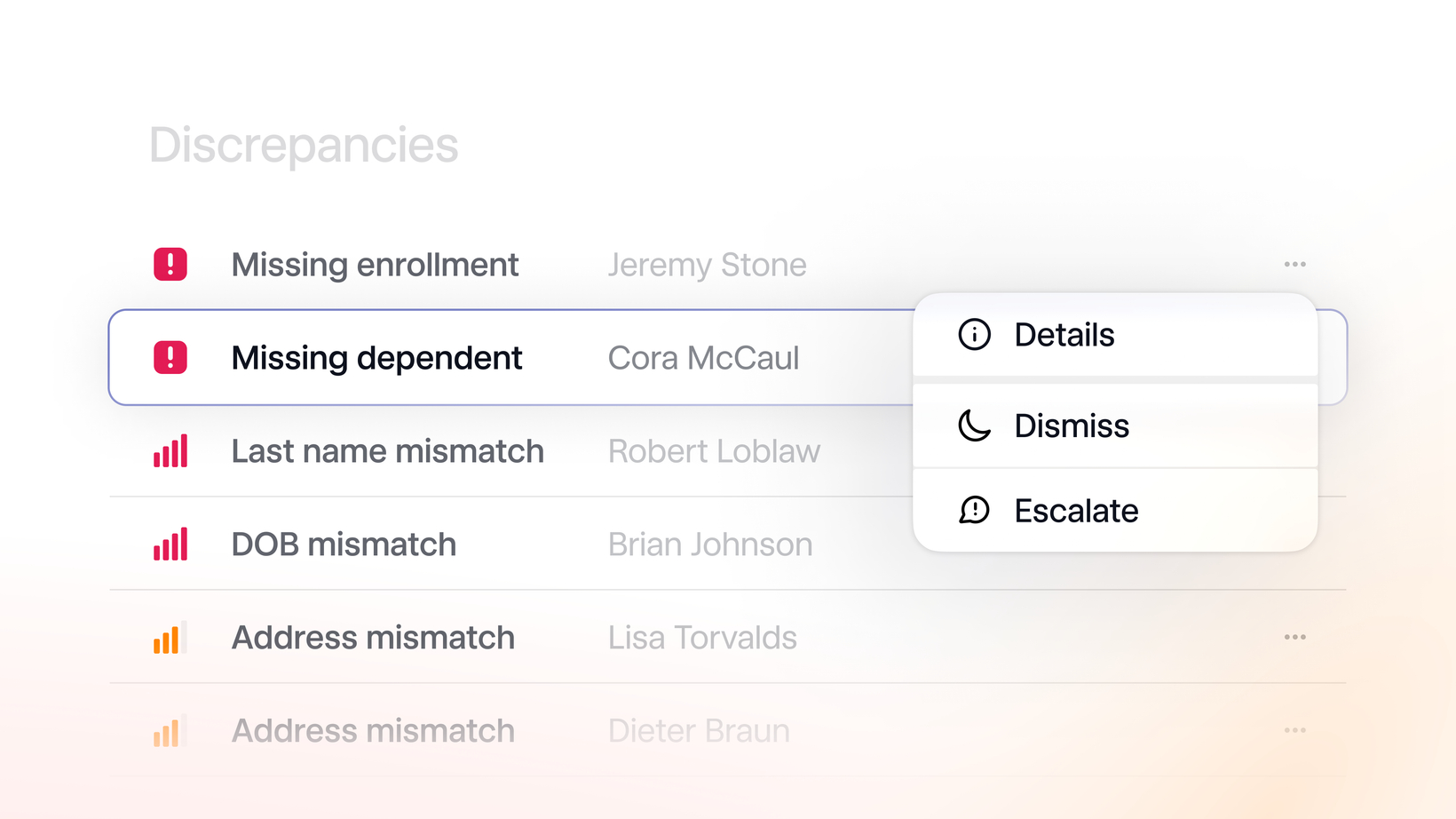Click the moon icon next to Dismiss
This screenshot has height=819, width=1456.
click(x=974, y=425)
